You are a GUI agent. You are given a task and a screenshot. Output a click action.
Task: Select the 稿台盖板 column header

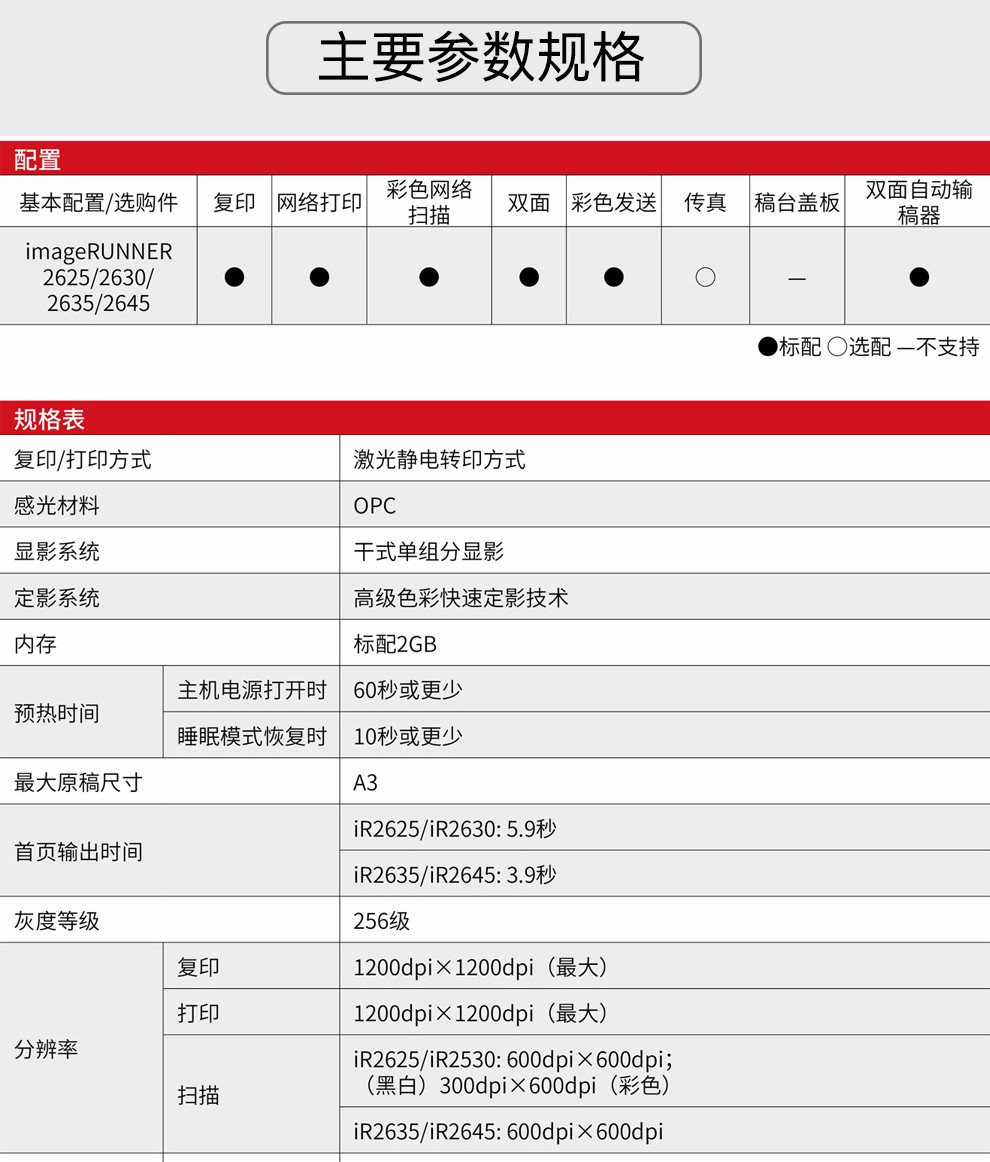pyautogui.click(x=797, y=202)
